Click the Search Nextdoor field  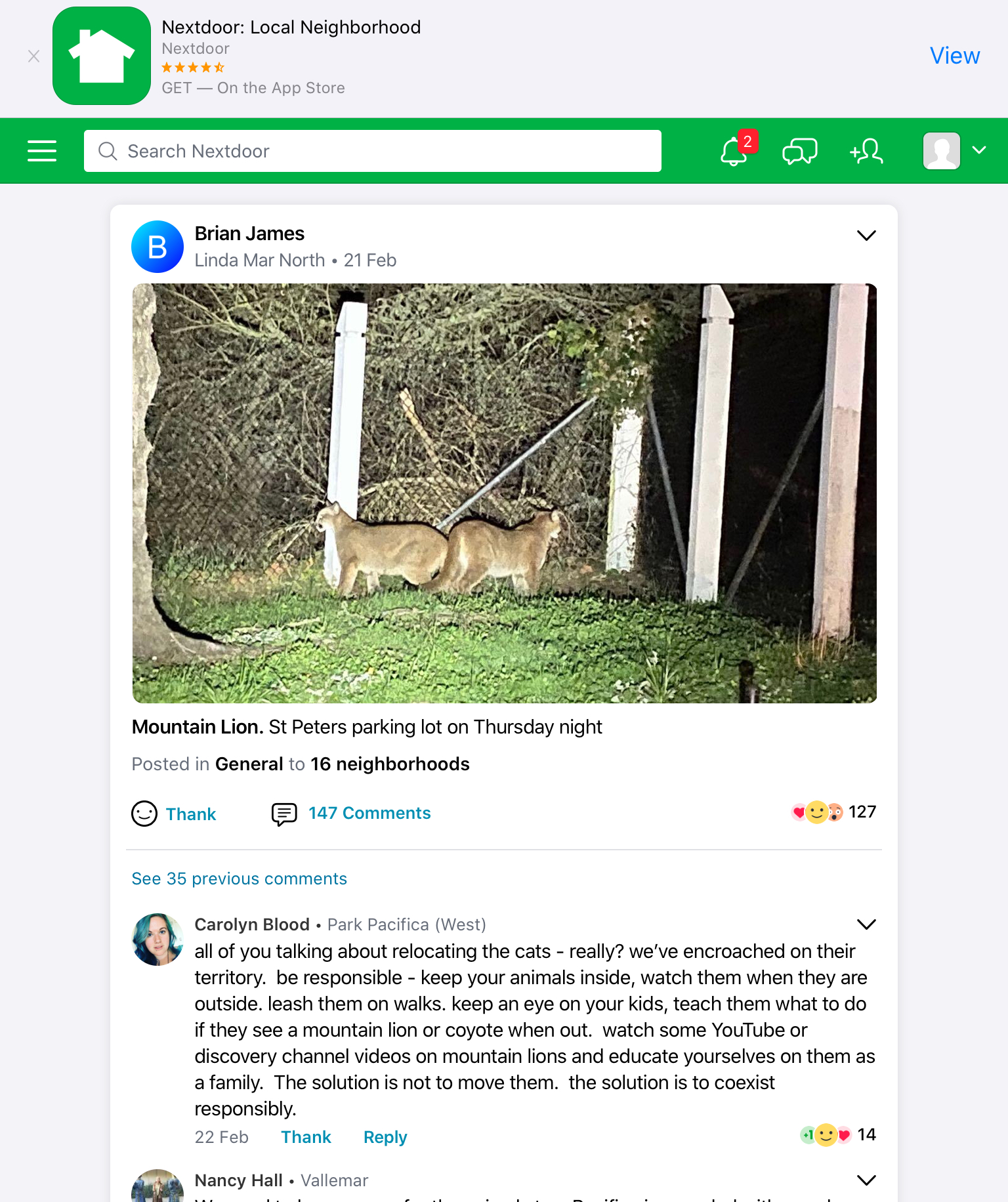tap(372, 151)
